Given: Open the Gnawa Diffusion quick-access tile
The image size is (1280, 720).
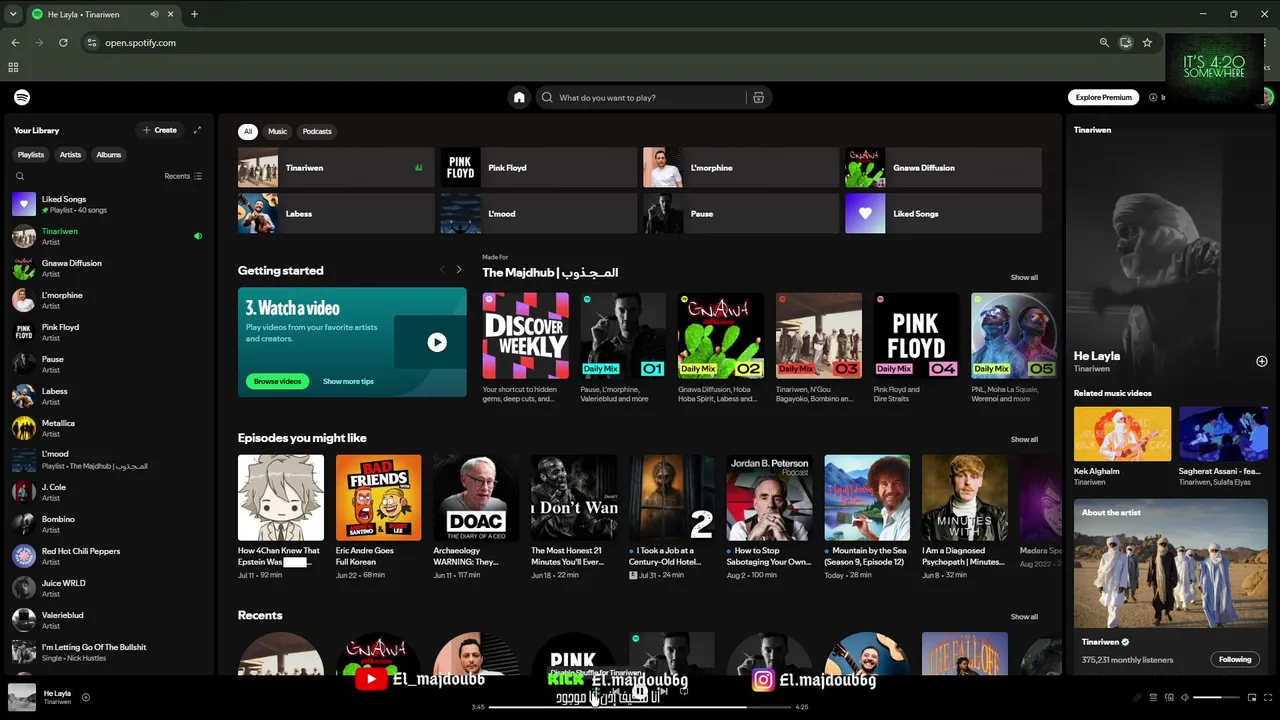Looking at the screenshot, I should pyautogui.click(x=943, y=168).
